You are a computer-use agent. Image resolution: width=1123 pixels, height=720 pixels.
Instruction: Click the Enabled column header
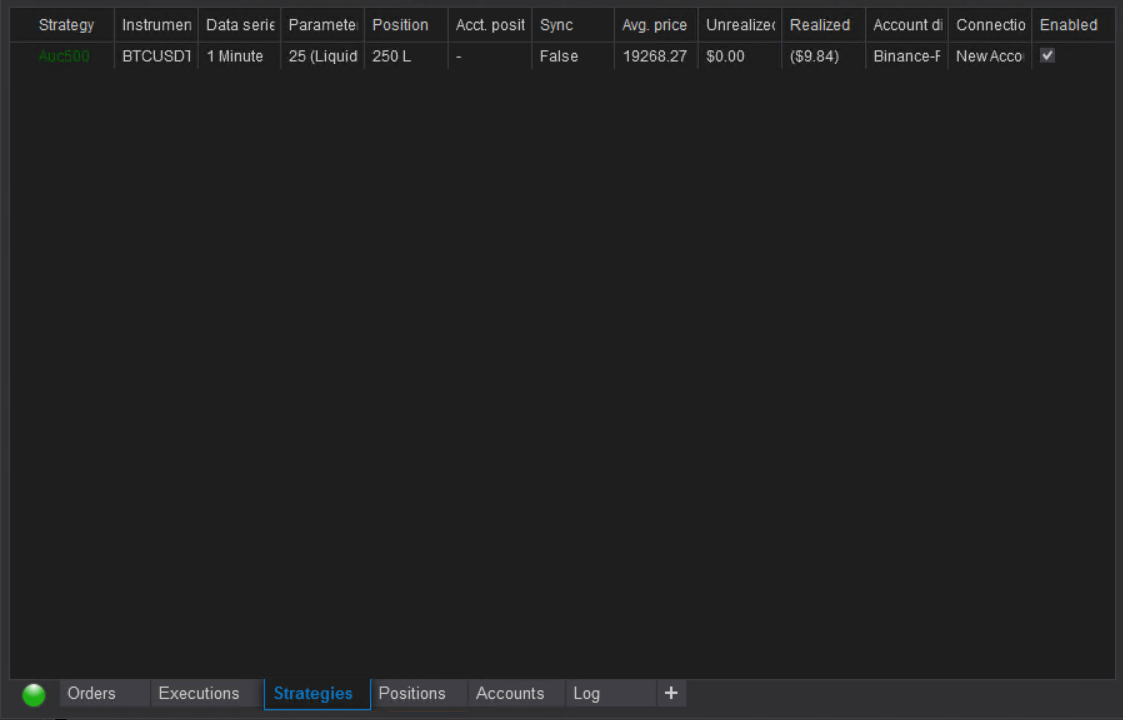pyautogui.click(x=1073, y=25)
